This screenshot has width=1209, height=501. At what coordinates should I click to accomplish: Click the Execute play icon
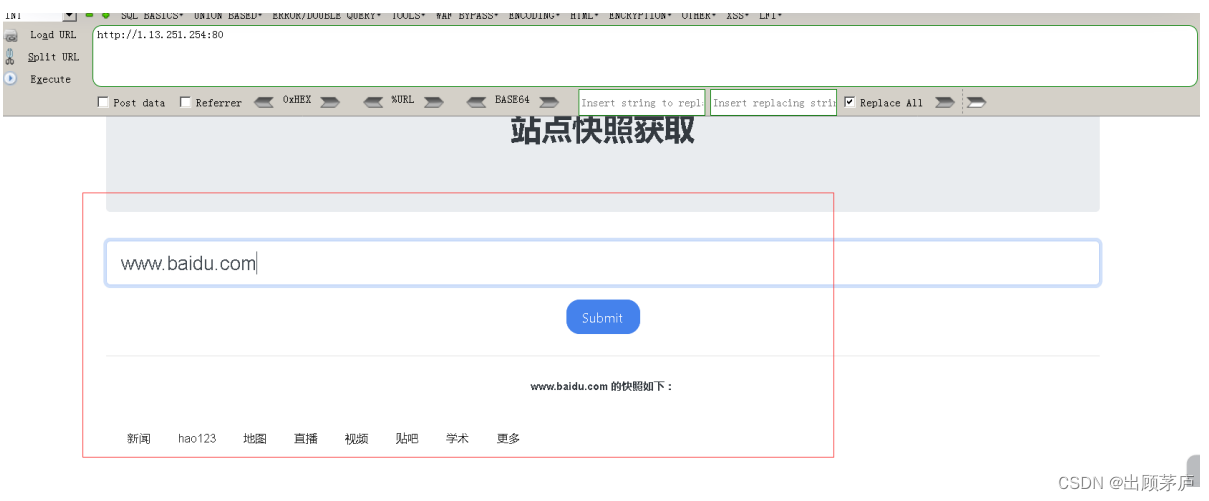[10, 78]
